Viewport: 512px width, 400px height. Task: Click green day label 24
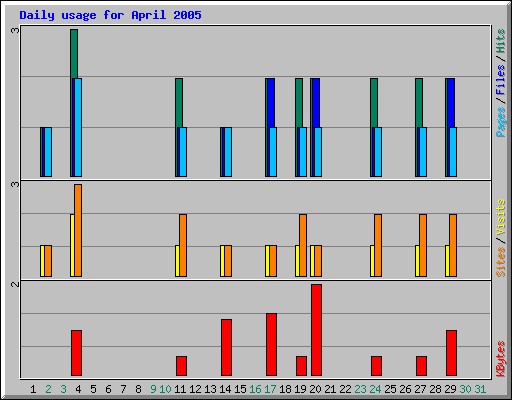[375, 389]
